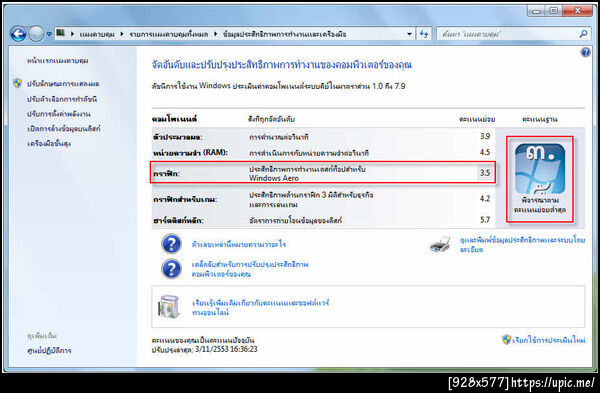Click the help icon beside what numbers mean
Viewport: 600px width, 393px height.
click(171, 244)
